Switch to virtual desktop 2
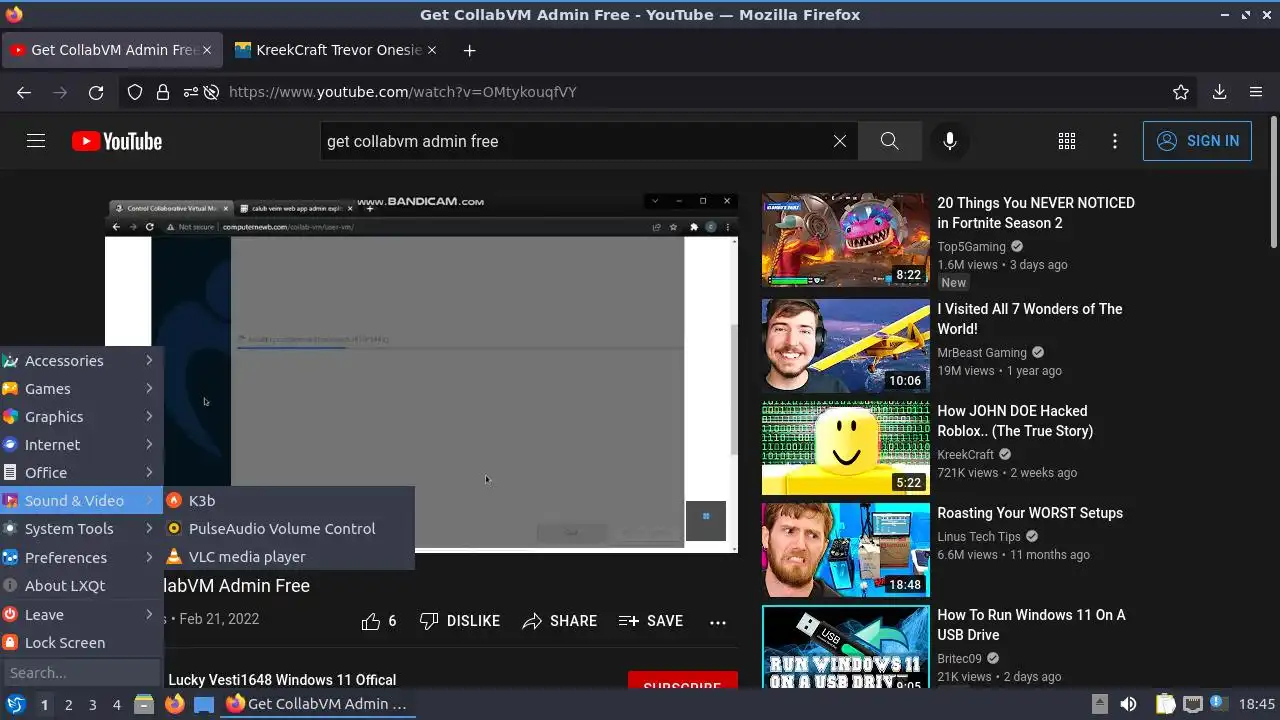Viewport: 1280px width, 720px height. pos(68,704)
